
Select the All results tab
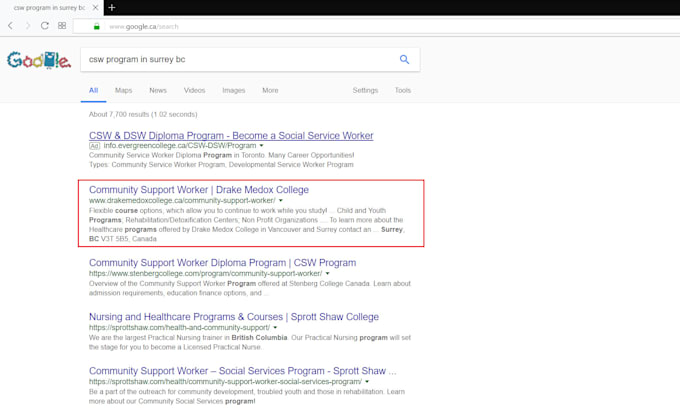(x=93, y=90)
